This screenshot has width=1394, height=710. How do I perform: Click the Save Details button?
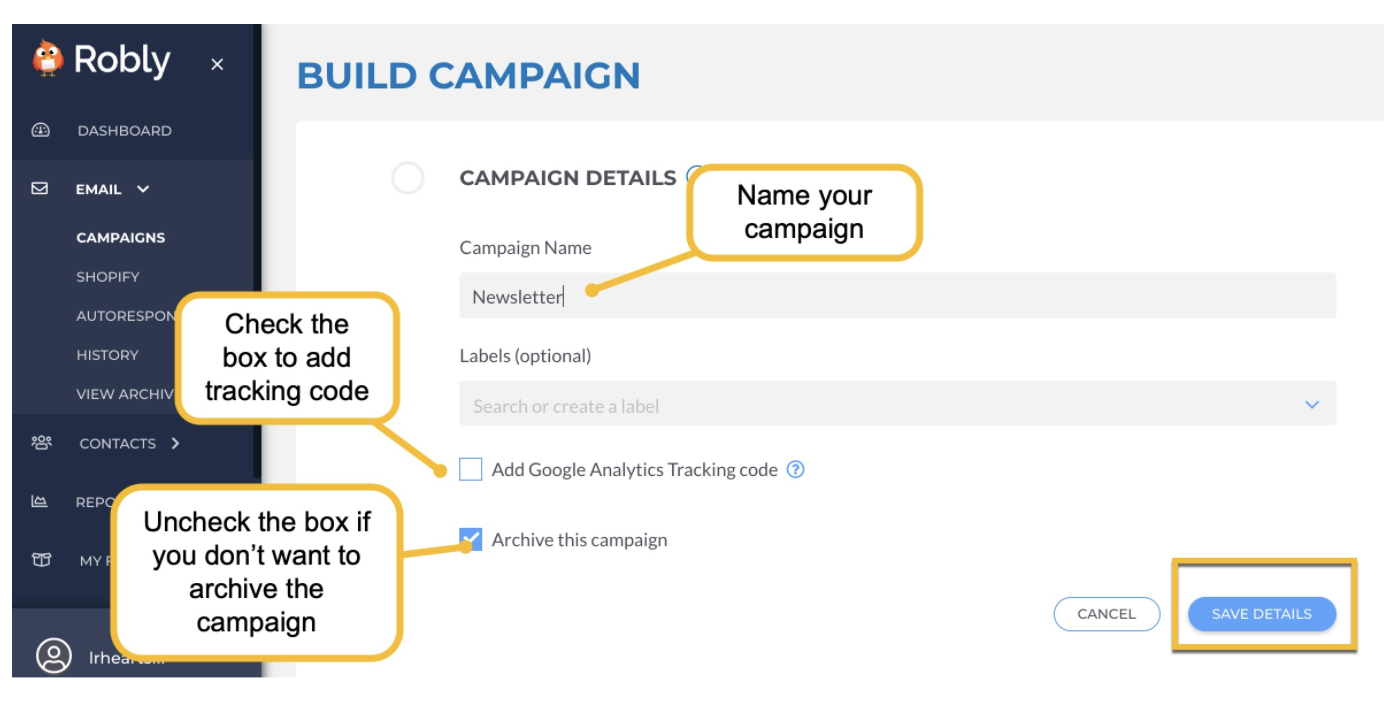tap(1262, 614)
